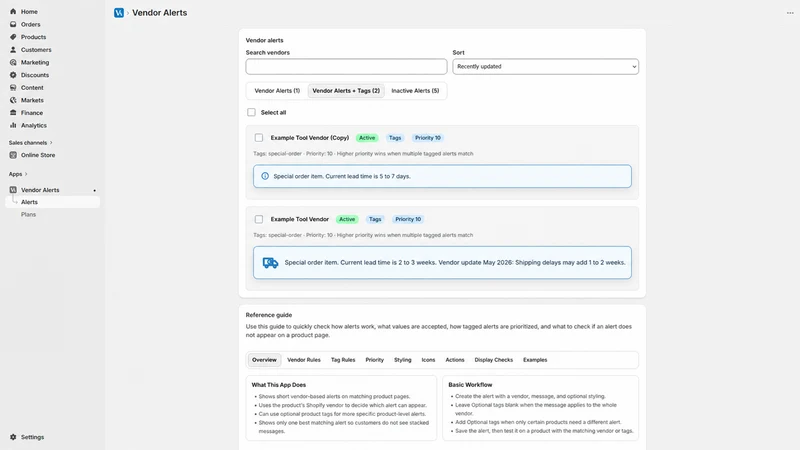
Task: Click the Products tag icon
Action: pos(13,37)
